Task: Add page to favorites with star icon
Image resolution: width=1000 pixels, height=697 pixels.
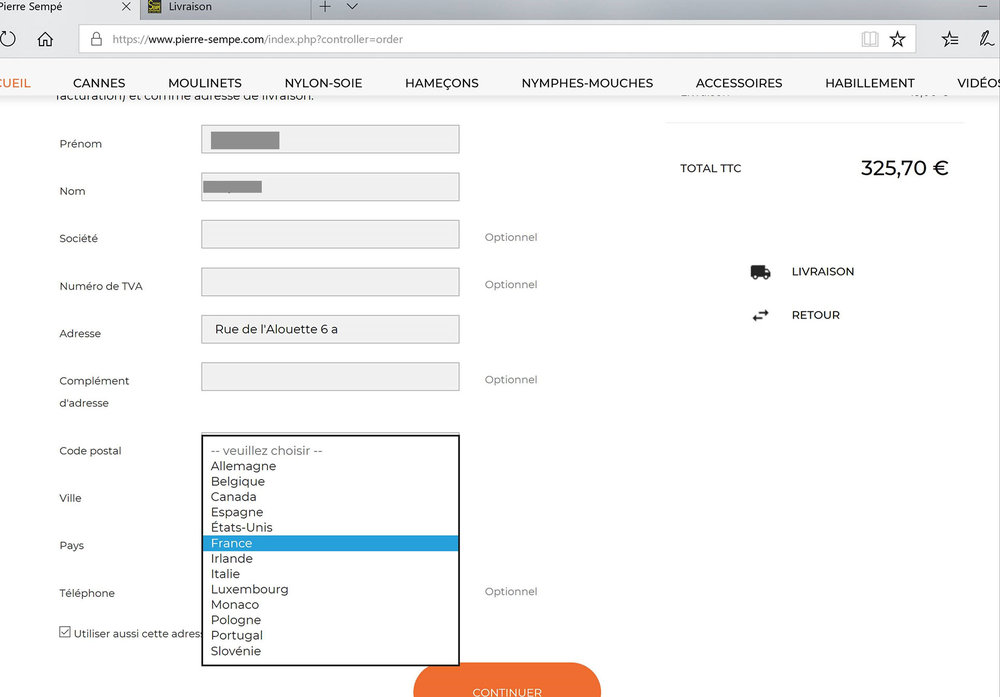Action: tap(897, 39)
